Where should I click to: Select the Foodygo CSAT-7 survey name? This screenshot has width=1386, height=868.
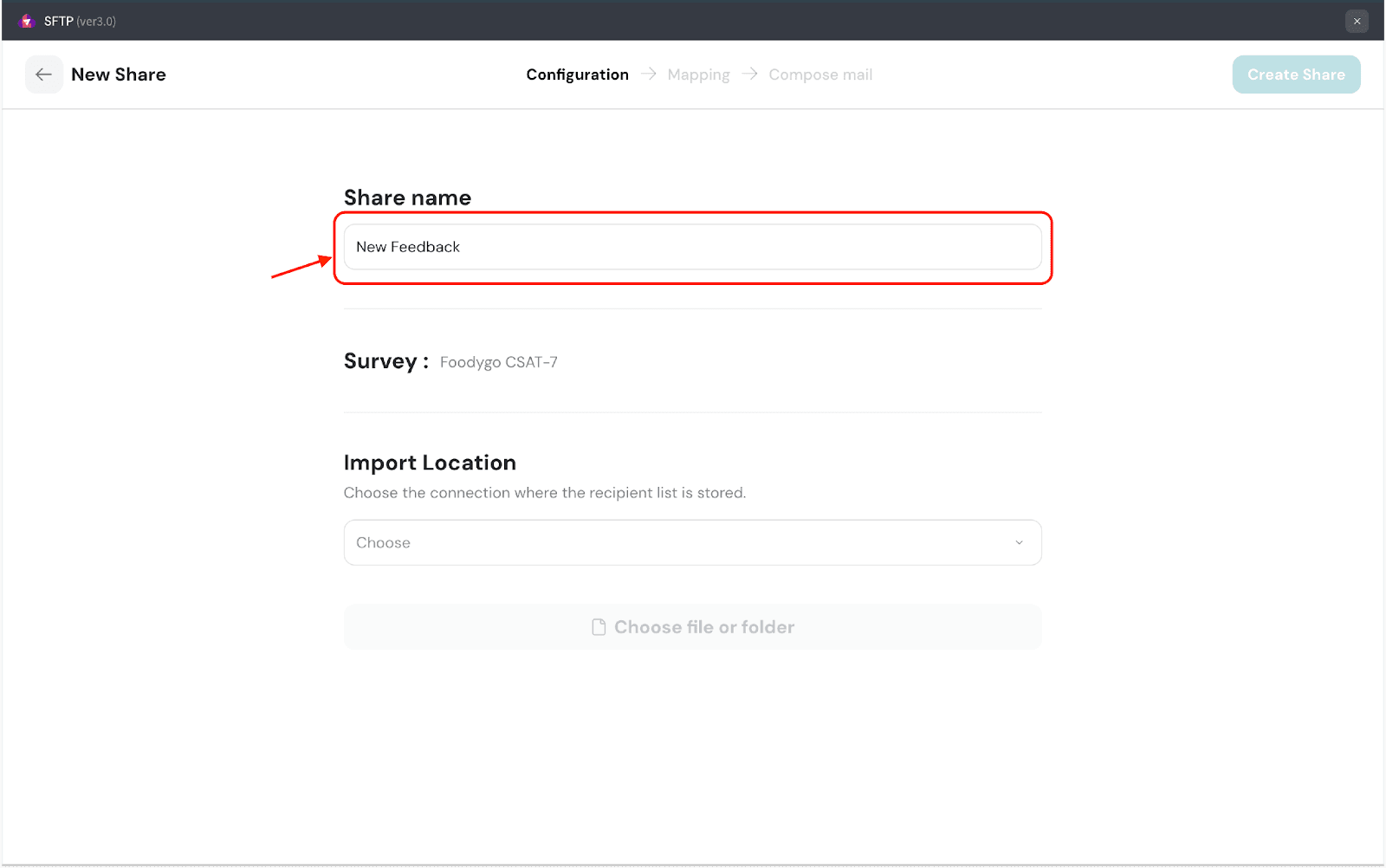tap(498, 362)
